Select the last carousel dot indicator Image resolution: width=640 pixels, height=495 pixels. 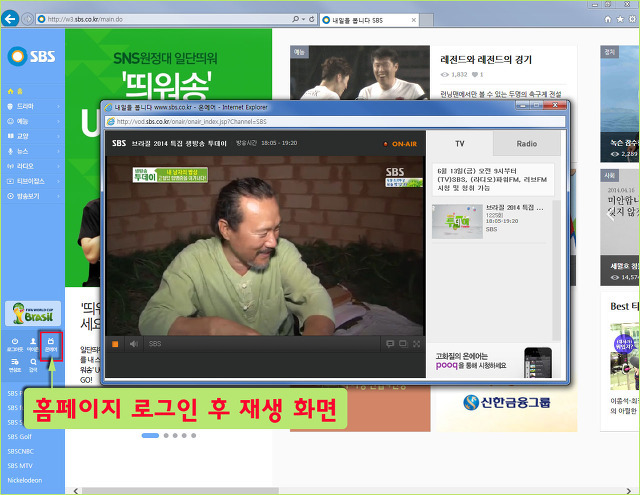coord(193,435)
